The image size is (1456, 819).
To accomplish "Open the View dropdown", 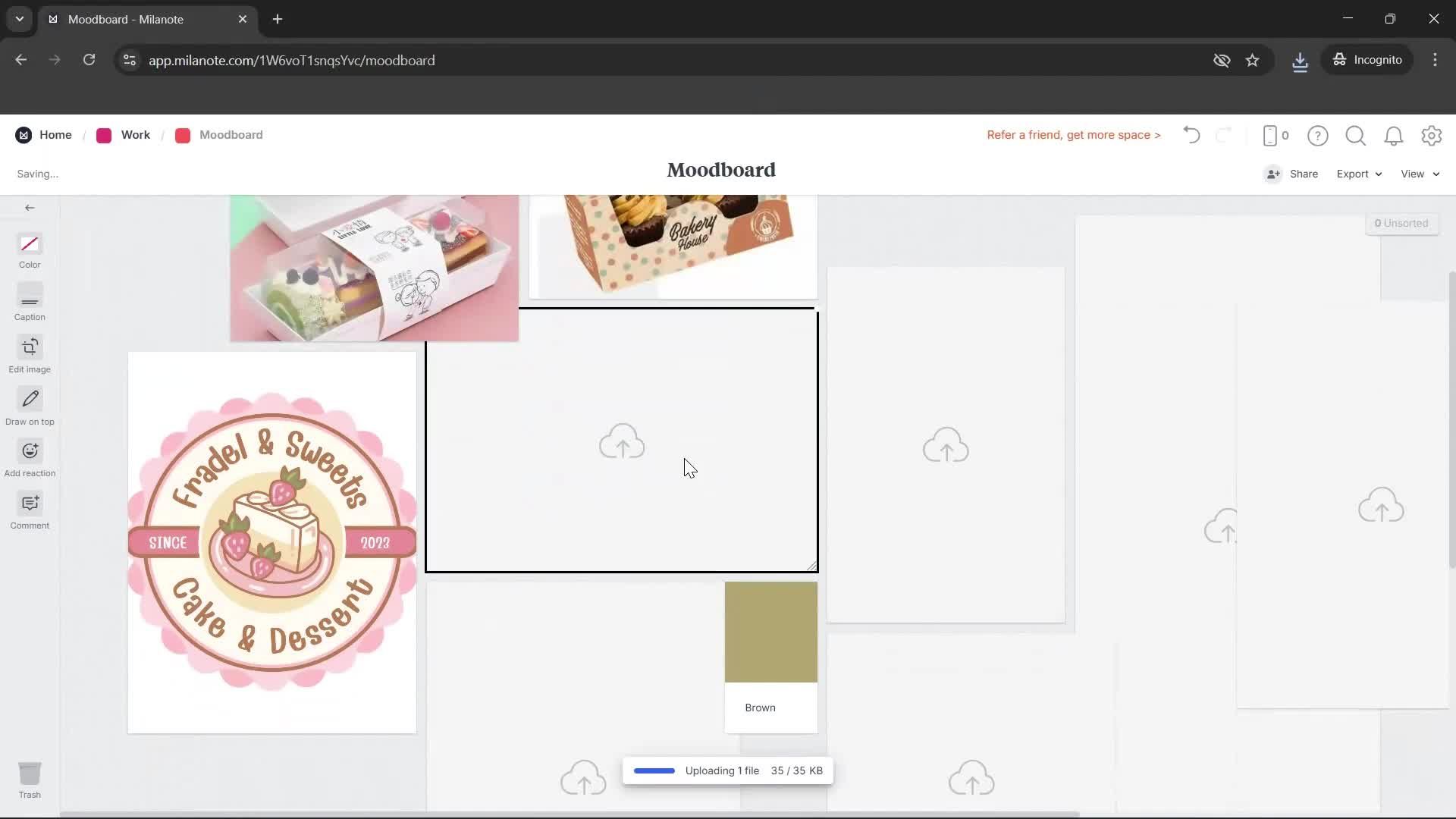I will point(1419,174).
